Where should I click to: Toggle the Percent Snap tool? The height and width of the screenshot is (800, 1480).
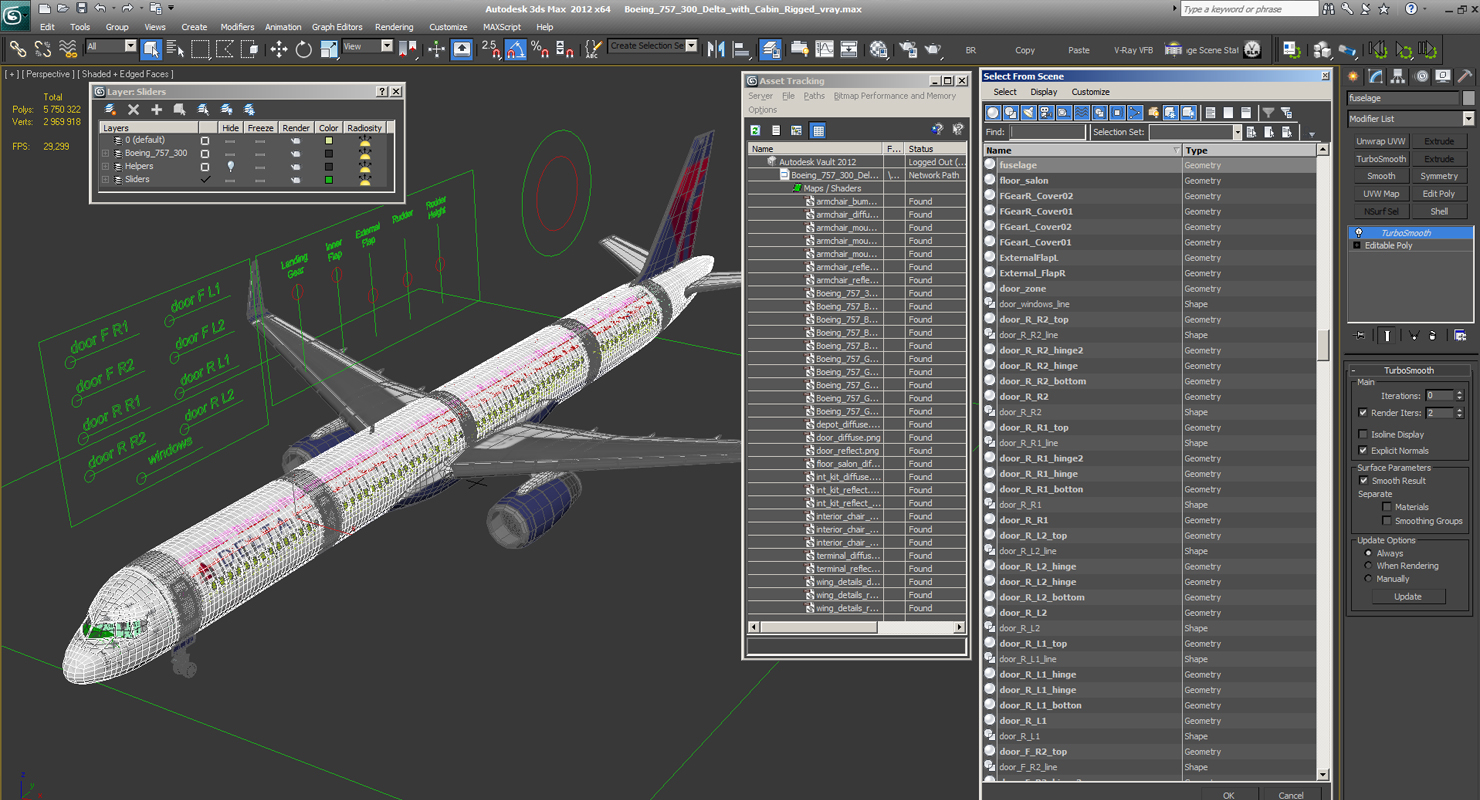(540, 49)
